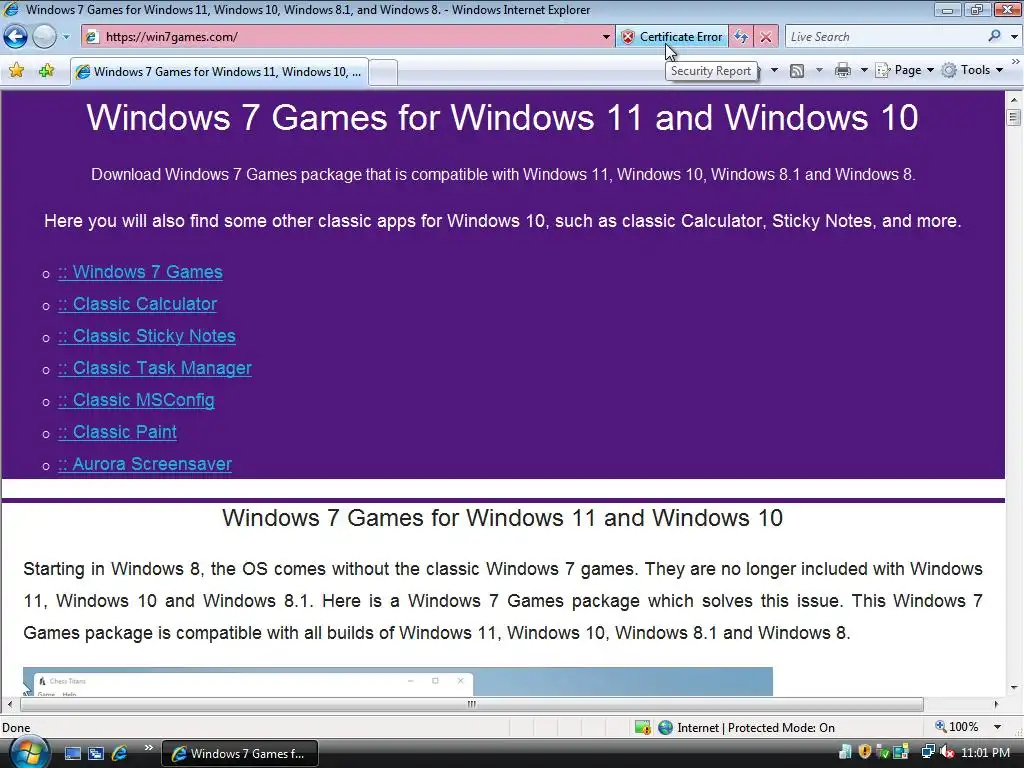Click the horizontal scrollbar thumb
Screen dimensions: 1024x768
[x=472, y=704]
